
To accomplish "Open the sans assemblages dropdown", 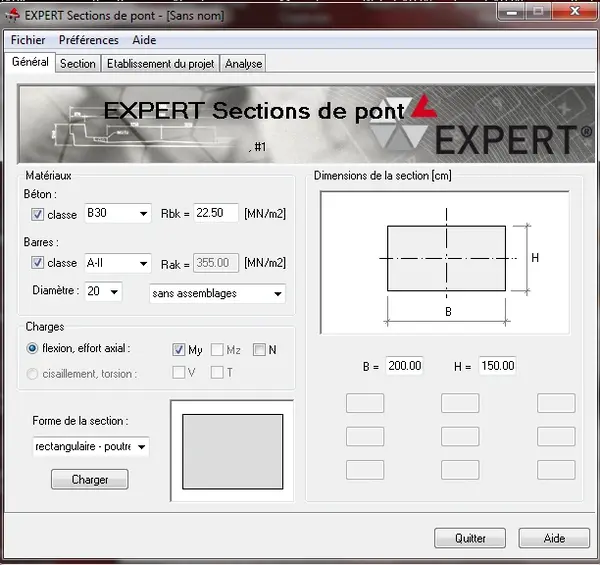I will click(x=217, y=293).
